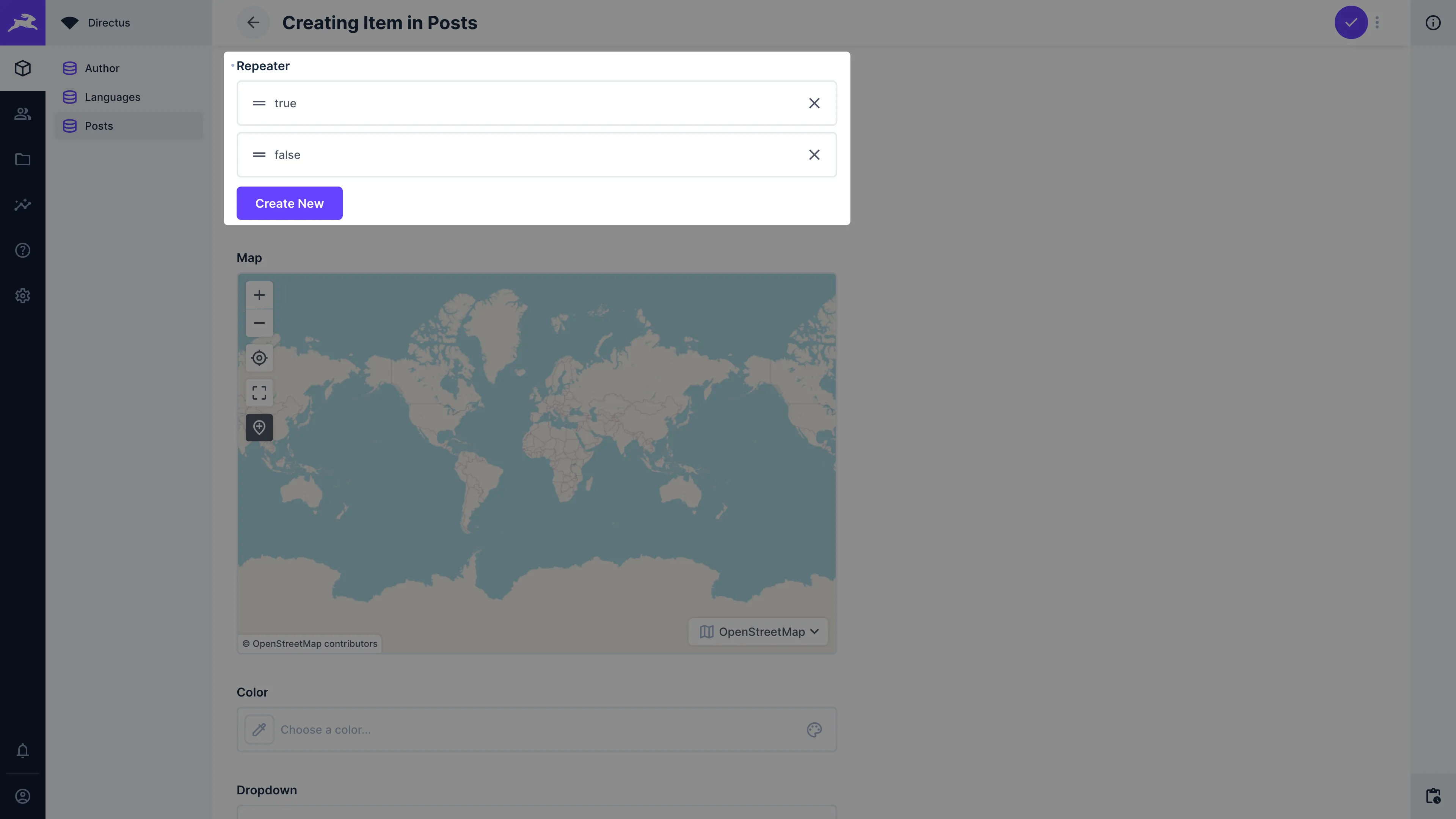The width and height of the screenshot is (1456, 819).
Task: Open more options menu beside save
Action: [x=1377, y=23]
